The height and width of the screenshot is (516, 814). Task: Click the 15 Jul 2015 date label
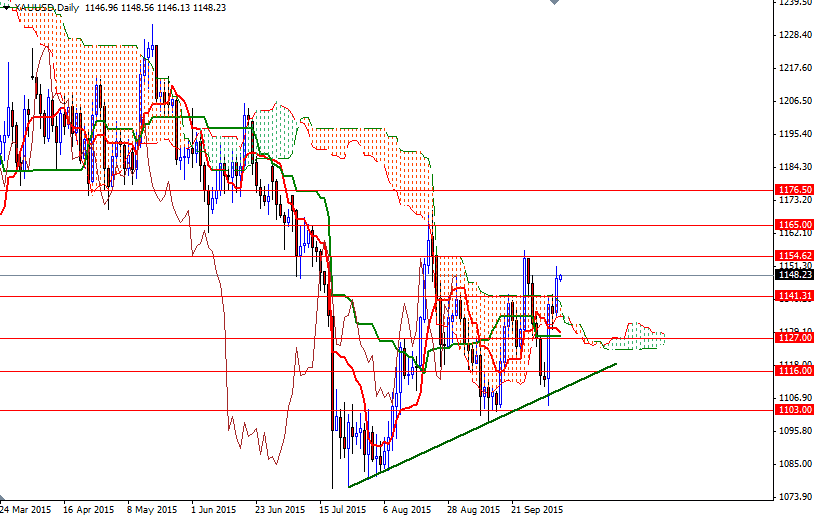tap(343, 509)
